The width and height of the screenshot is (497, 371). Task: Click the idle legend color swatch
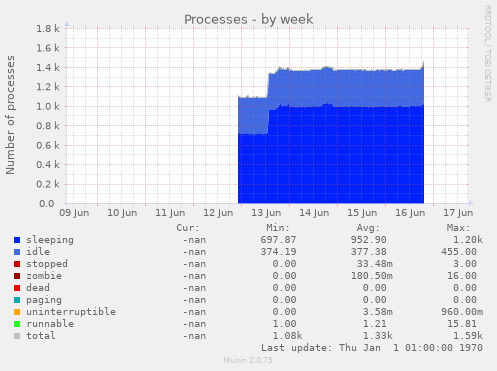coord(17,252)
